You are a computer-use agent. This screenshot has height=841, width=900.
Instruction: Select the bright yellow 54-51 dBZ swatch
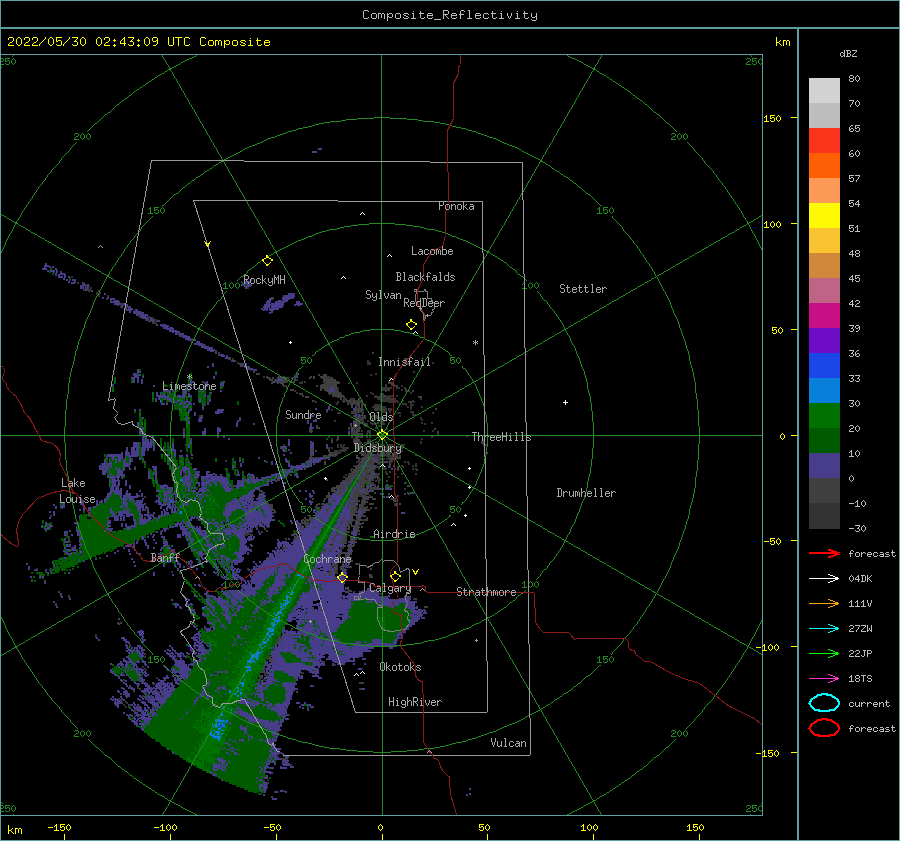824,215
